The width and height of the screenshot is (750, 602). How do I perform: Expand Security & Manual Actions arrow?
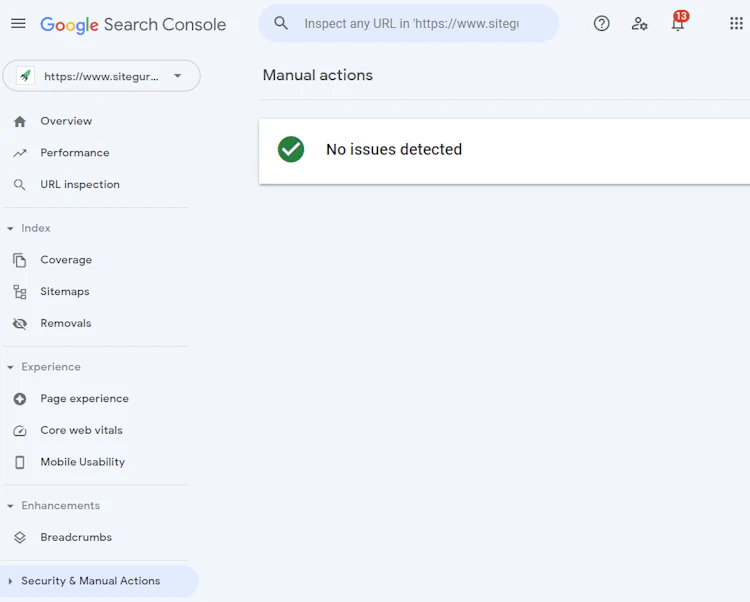coord(10,581)
